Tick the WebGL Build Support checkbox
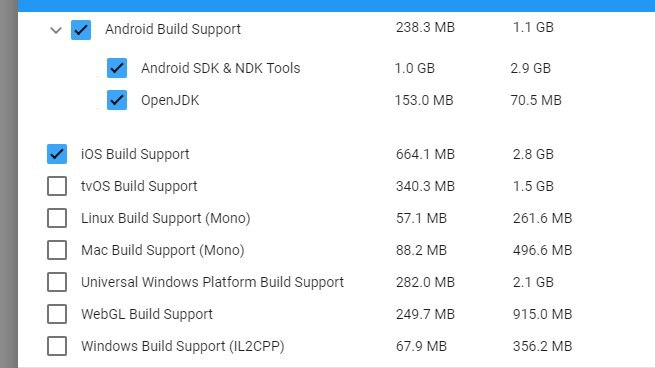Screen dimensions: 655x368 tap(57, 314)
